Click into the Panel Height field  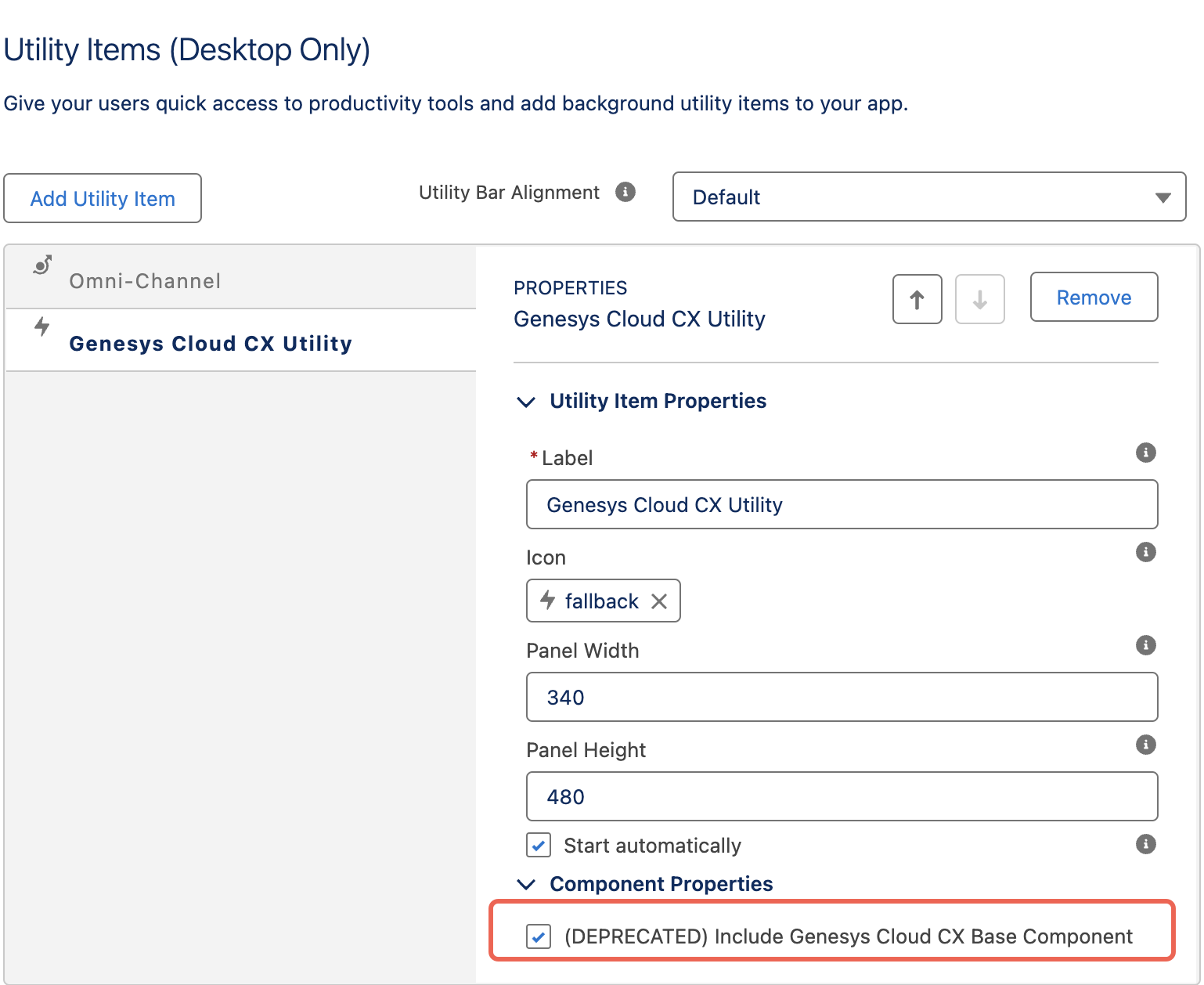coord(842,796)
